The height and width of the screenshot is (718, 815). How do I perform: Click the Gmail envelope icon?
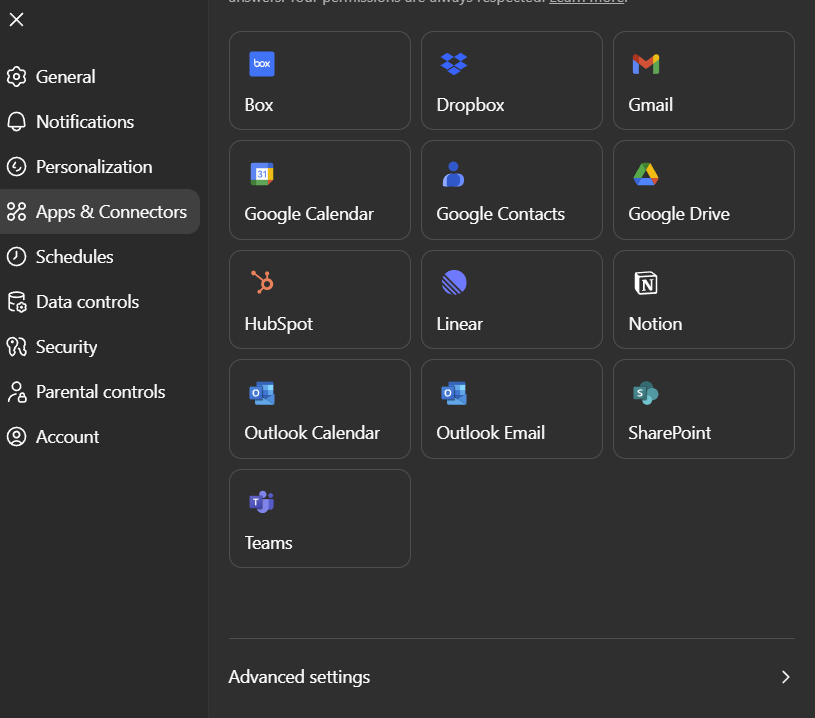tap(646, 64)
